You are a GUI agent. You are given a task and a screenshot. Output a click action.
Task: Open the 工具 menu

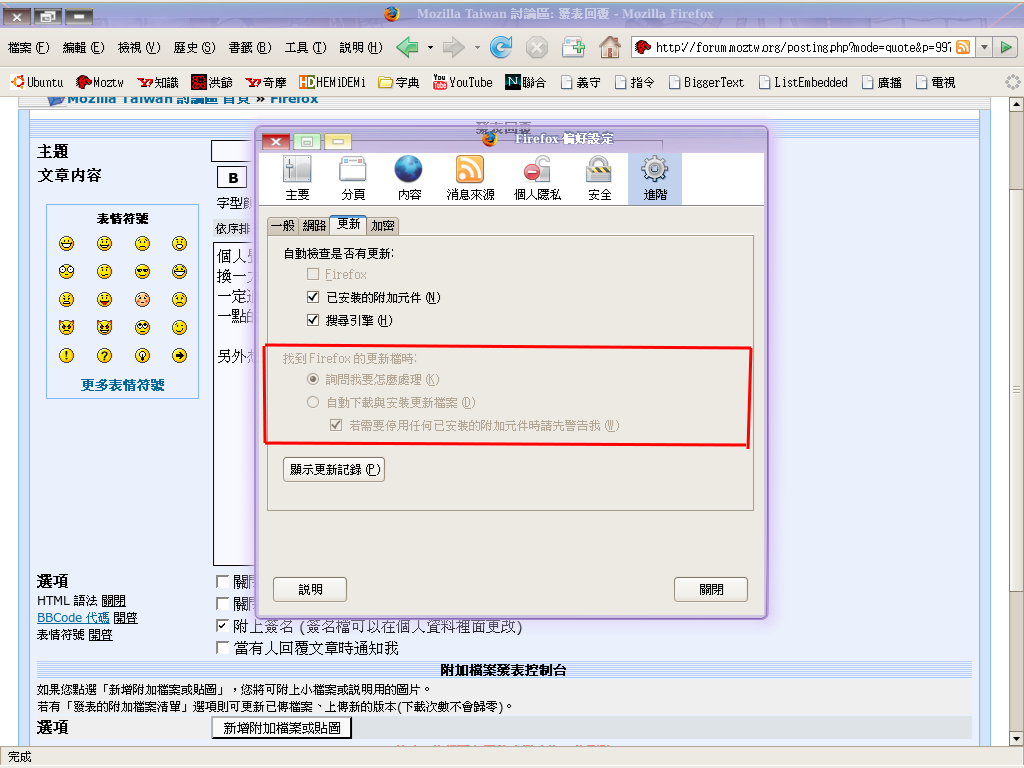pyautogui.click(x=305, y=48)
